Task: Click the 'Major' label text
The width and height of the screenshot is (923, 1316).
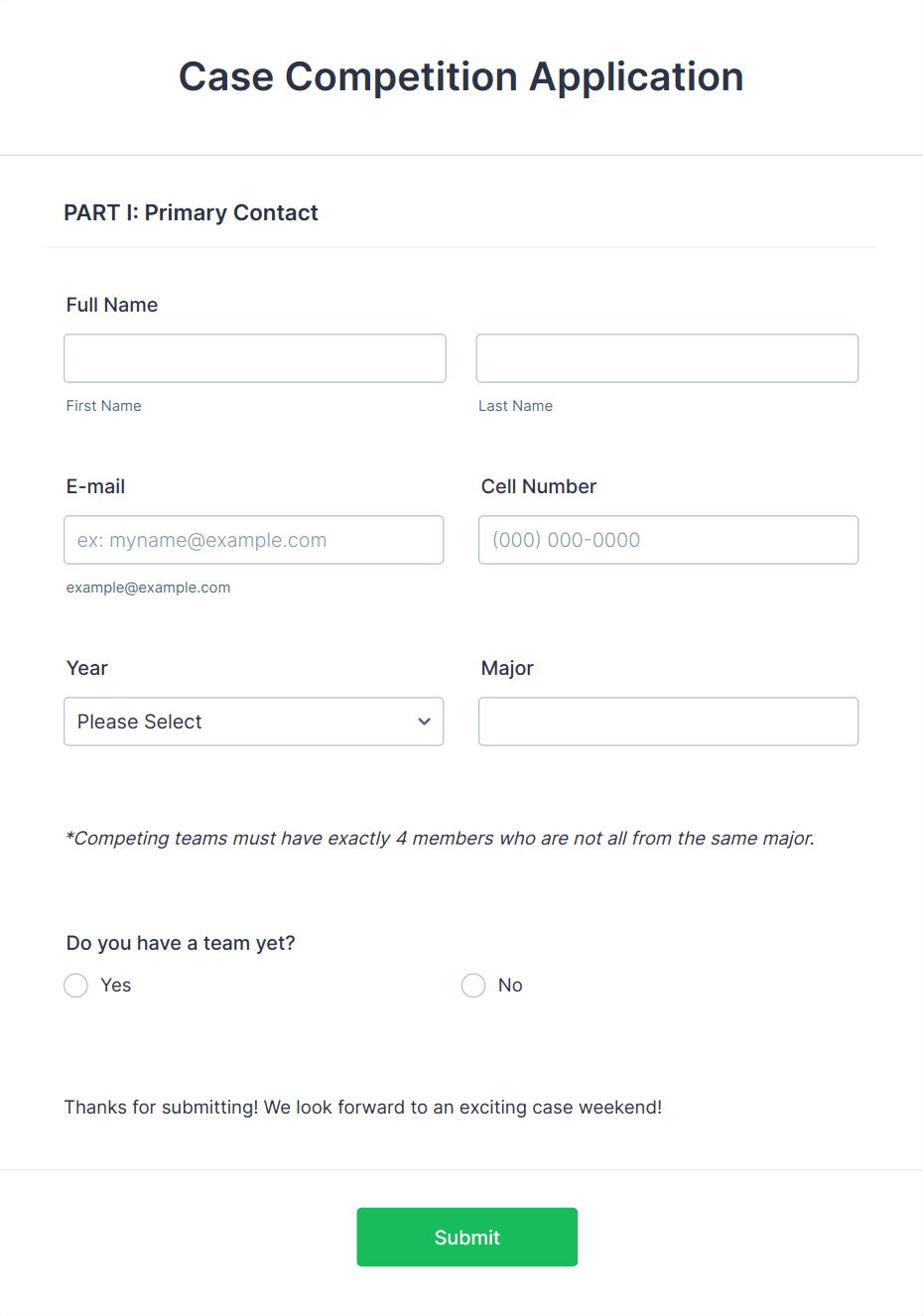Action: coord(507,668)
